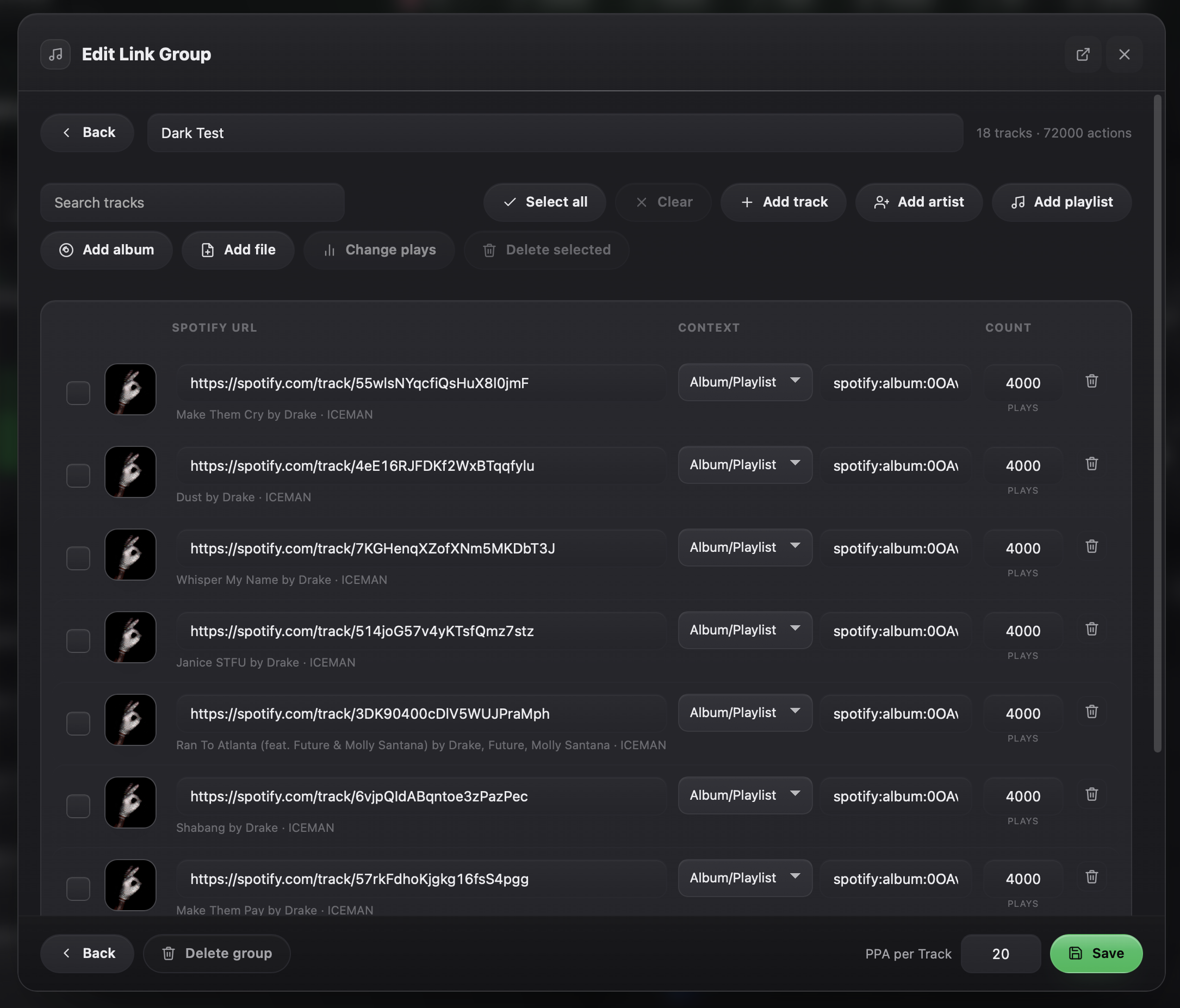Trash the Shabang track row
Image resolution: width=1180 pixels, height=1008 pixels.
1091,794
